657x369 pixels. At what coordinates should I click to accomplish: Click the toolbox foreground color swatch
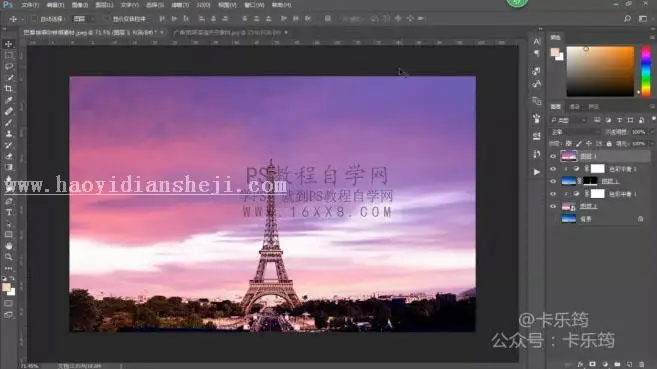coord(6,287)
